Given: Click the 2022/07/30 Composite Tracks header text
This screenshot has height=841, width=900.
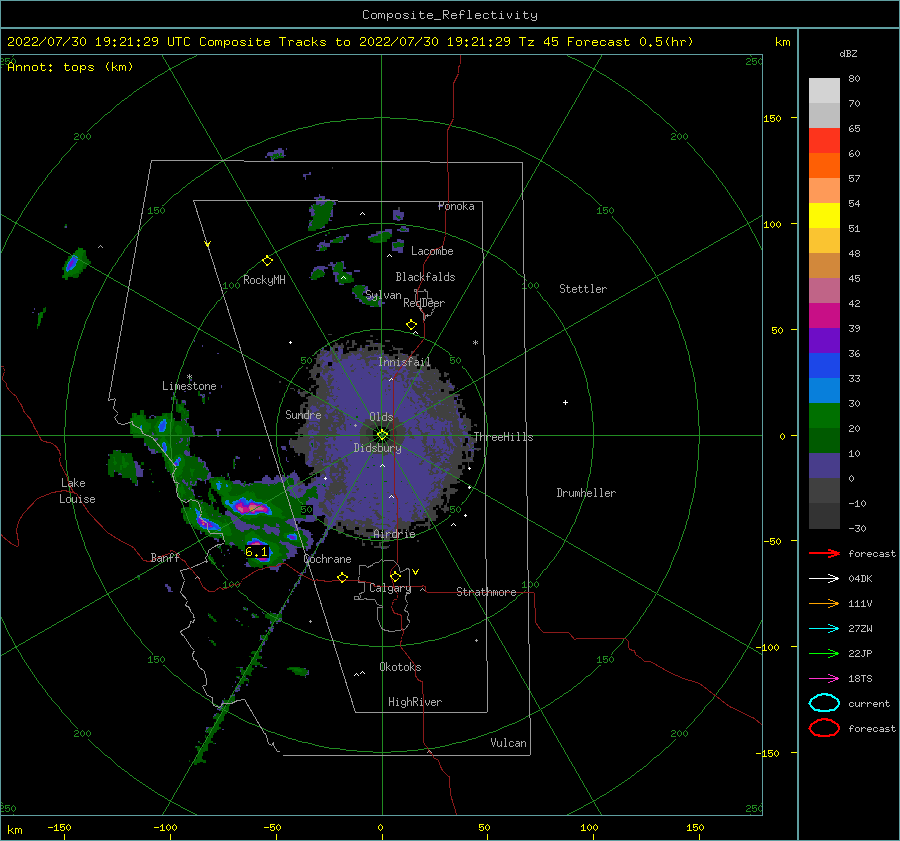Looking at the screenshot, I should click(350, 42).
